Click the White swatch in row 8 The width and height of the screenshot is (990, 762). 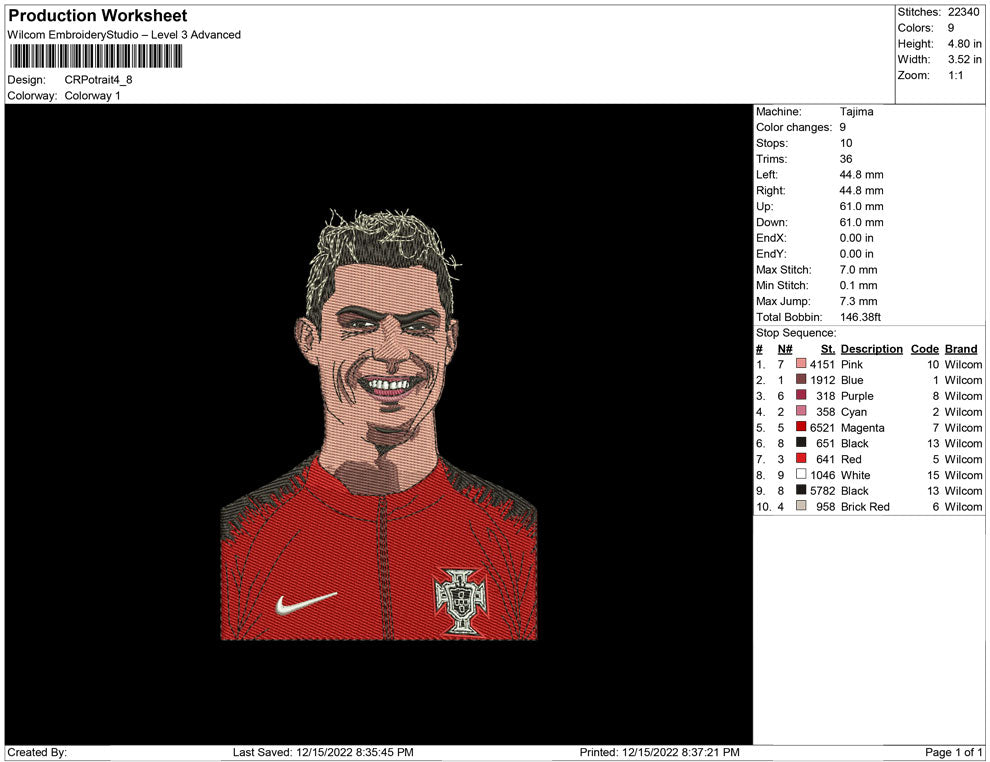801,474
